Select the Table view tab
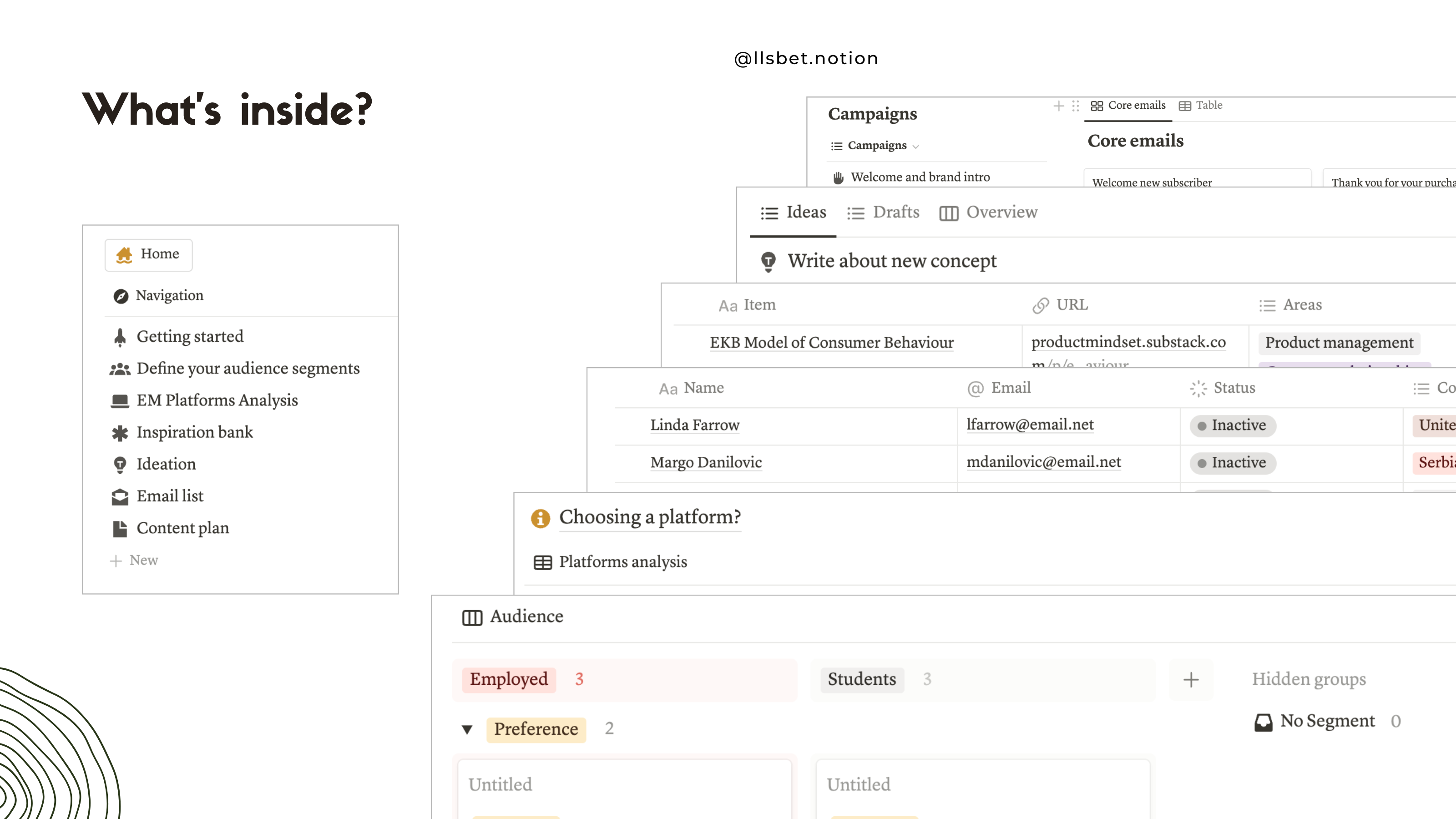The height and width of the screenshot is (819, 1456). point(1201,106)
